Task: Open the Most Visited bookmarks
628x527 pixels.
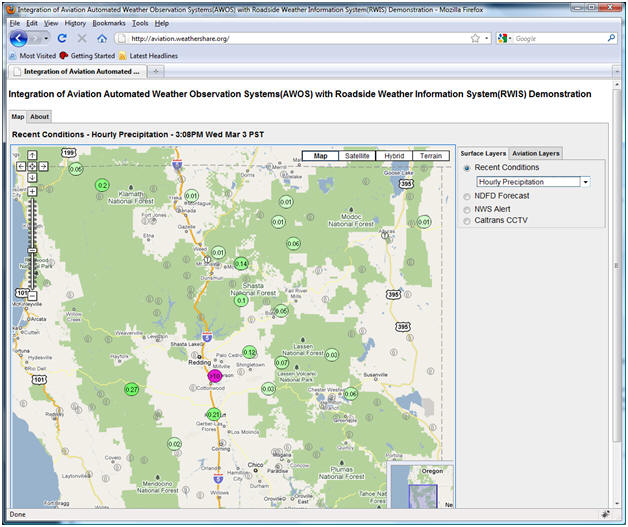Action: (33, 56)
